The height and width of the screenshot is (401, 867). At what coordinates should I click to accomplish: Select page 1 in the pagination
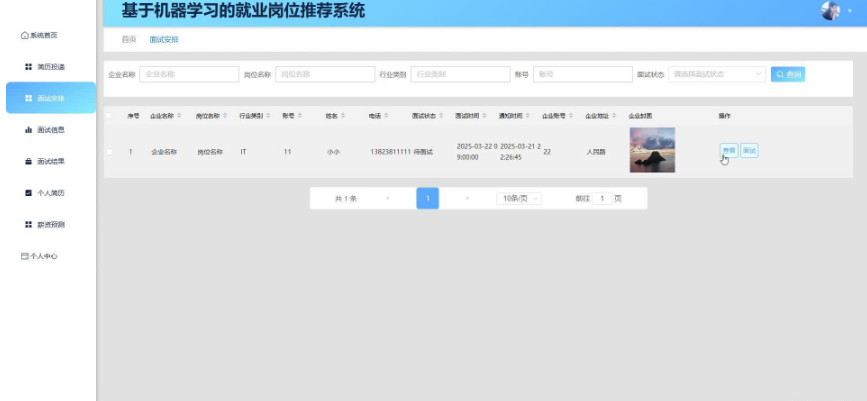click(x=427, y=199)
